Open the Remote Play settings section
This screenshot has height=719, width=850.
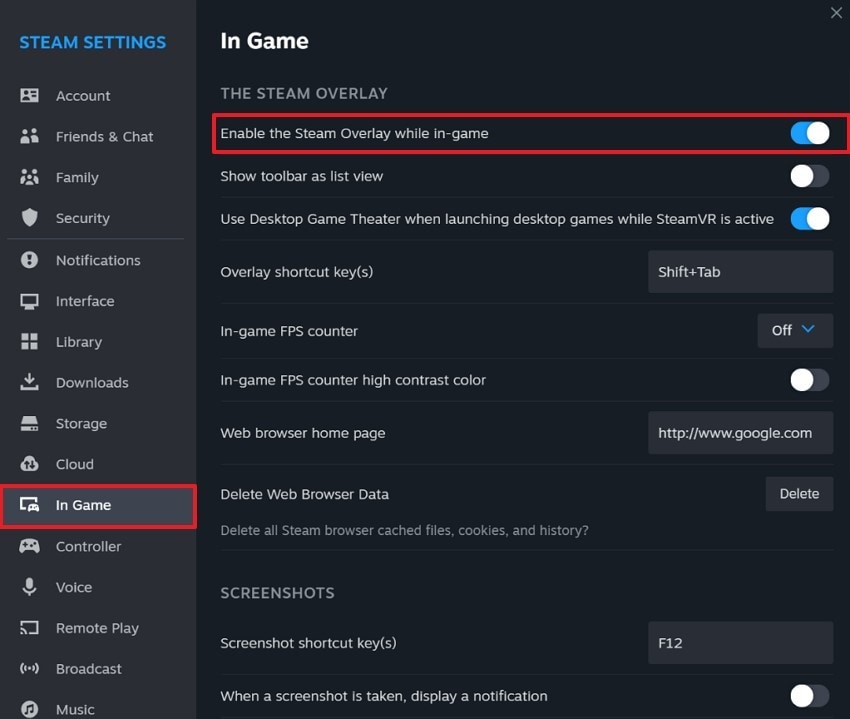97,628
